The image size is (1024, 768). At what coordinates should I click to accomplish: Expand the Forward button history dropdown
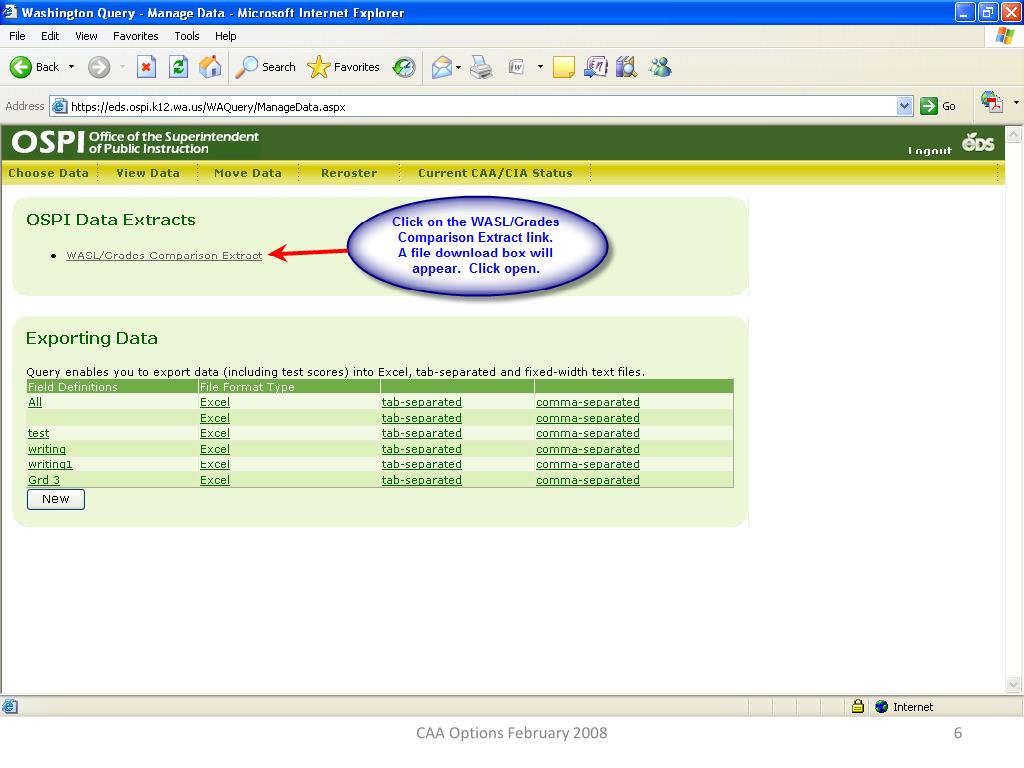(122, 67)
